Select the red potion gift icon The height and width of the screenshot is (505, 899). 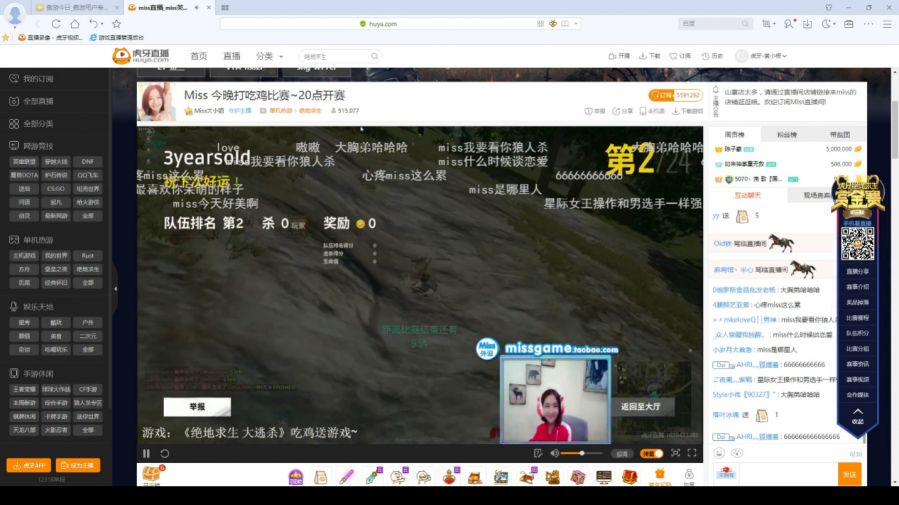450,476
